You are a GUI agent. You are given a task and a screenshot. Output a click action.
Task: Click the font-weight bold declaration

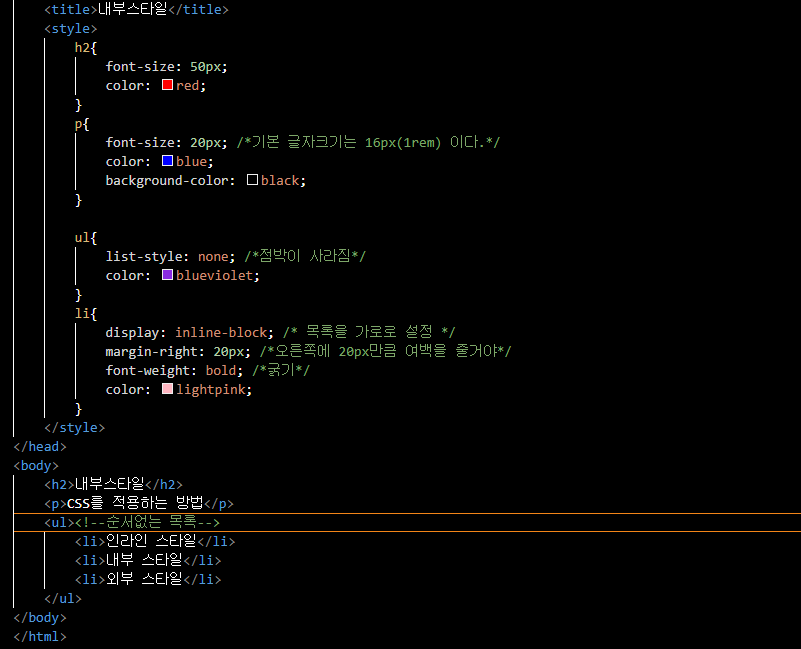click(174, 370)
